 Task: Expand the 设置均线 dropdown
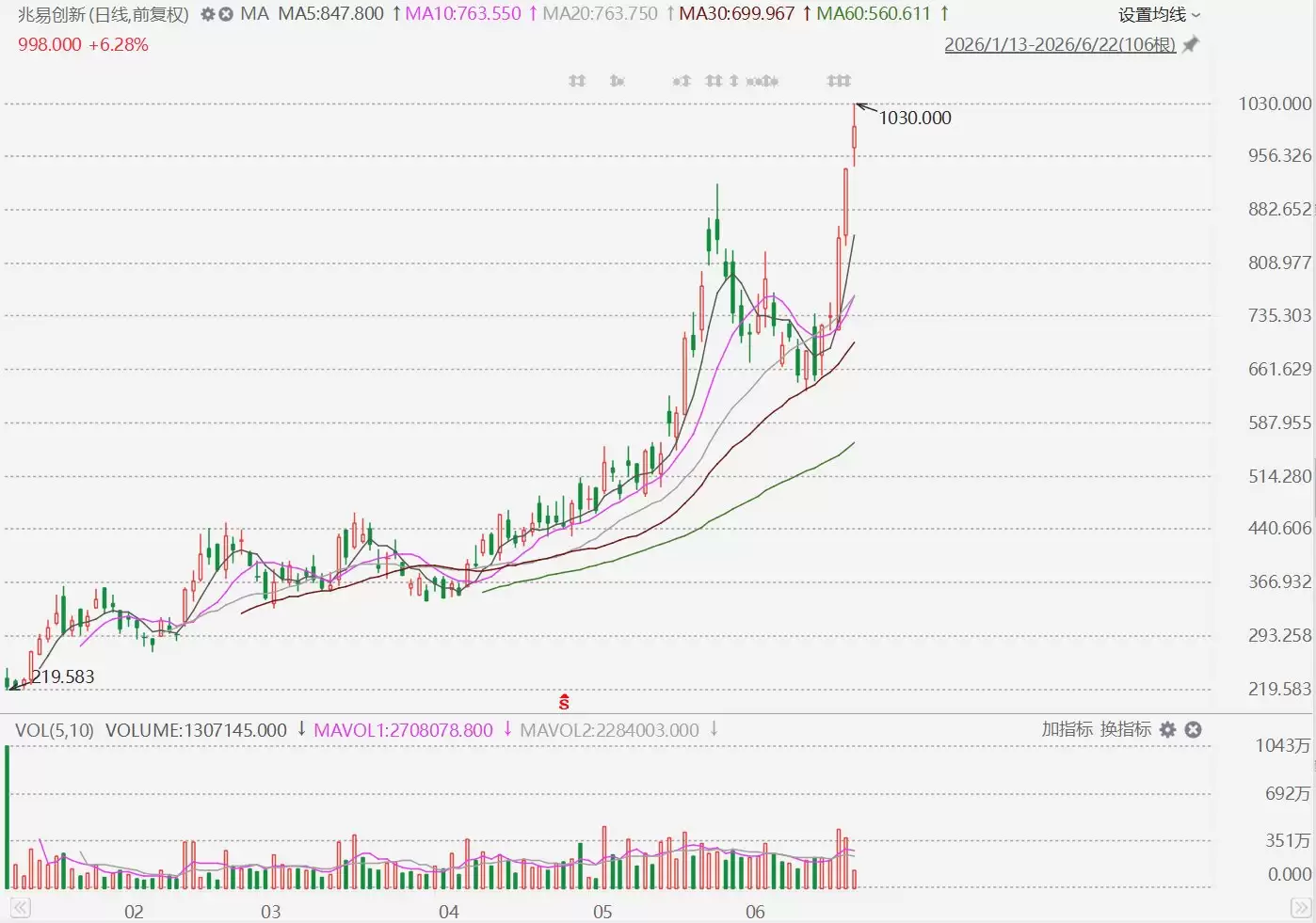pyautogui.click(x=1160, y=15)
